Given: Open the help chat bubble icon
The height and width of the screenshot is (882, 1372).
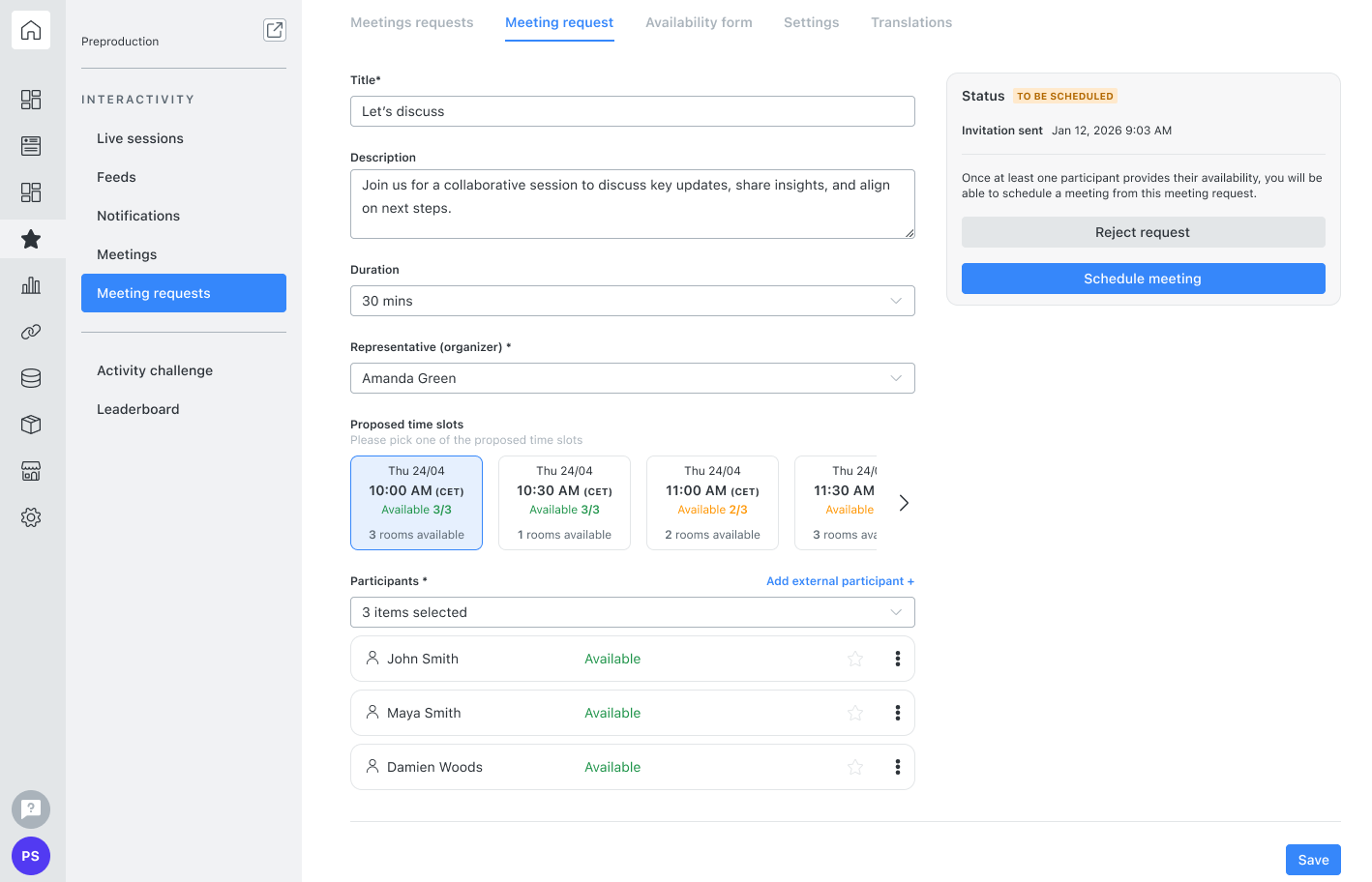Looking at the screenshot, I should point(31,809).
